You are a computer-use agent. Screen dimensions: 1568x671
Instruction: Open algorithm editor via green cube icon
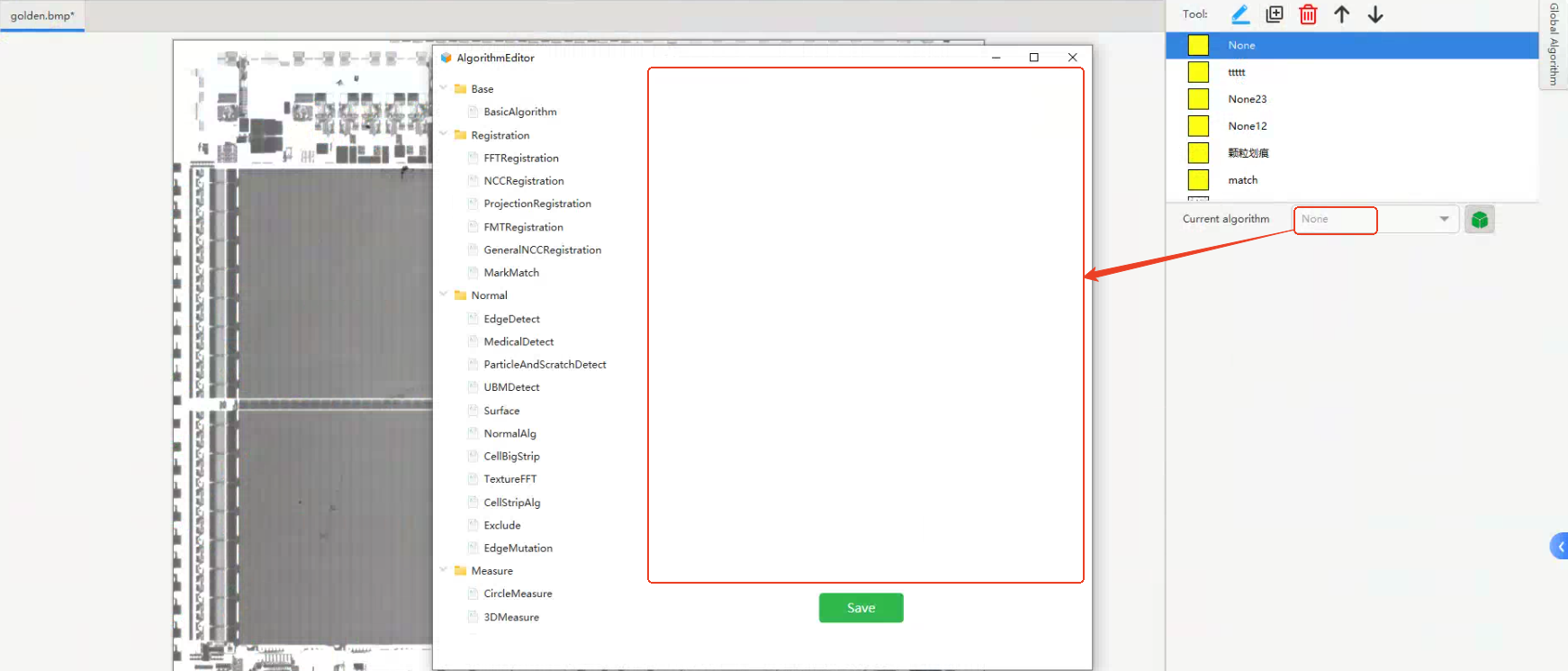(x=1480, y=220)
